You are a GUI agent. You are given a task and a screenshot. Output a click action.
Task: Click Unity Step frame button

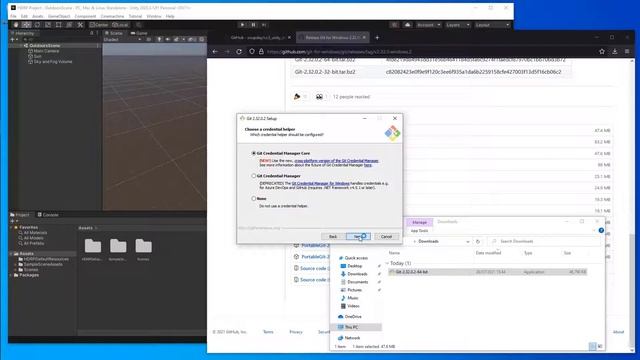[x=264, y=25]
